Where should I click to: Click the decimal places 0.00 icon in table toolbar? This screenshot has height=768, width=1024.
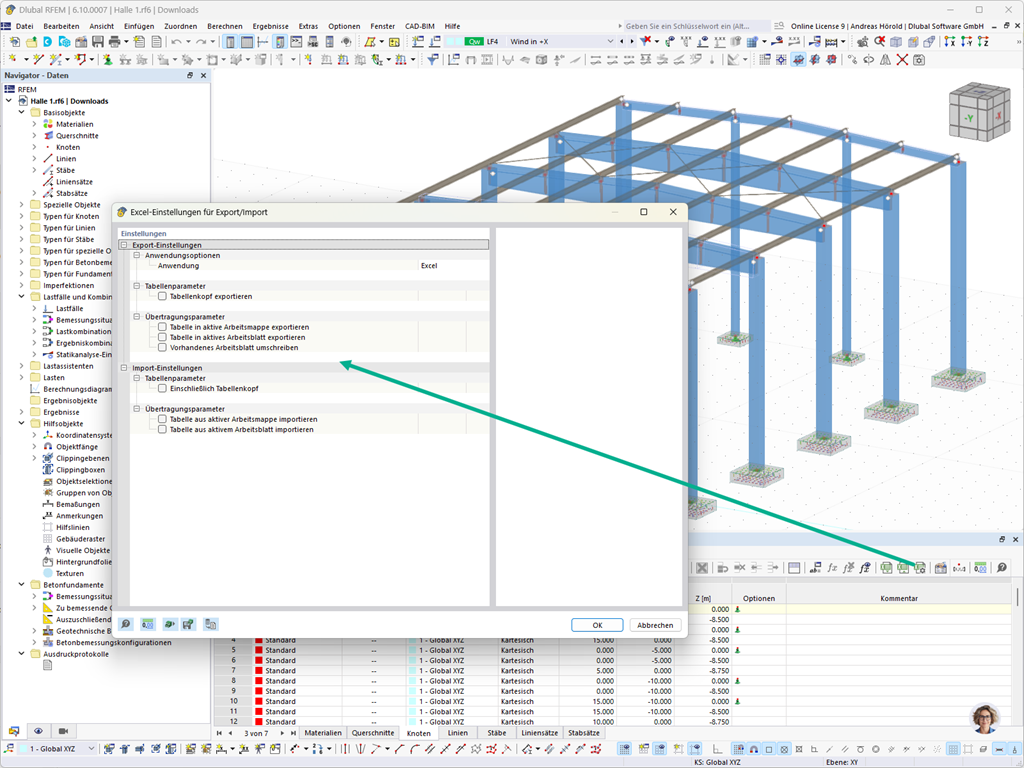point(980,568)
